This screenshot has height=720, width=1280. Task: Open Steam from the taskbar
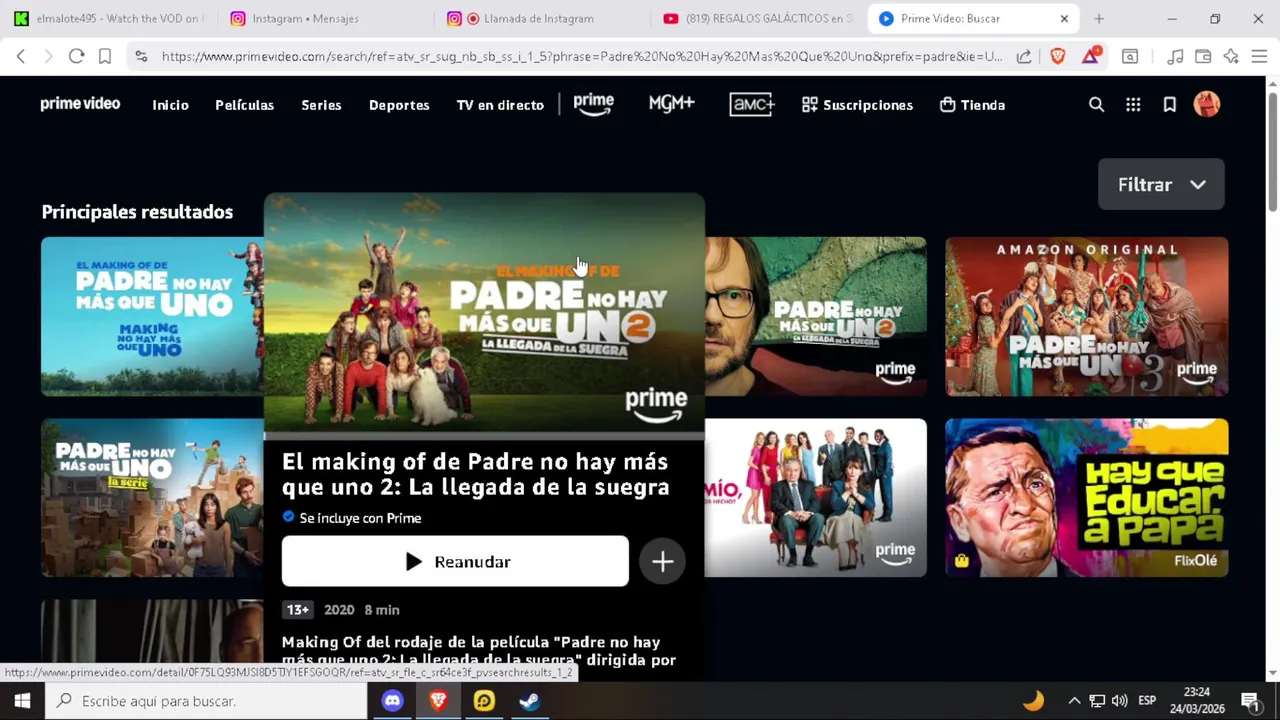pyautogui.click(x=530, y=701)
